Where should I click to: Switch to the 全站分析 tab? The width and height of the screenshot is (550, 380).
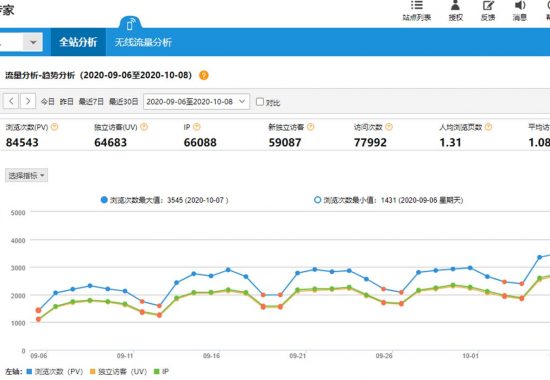pos(78,42)
